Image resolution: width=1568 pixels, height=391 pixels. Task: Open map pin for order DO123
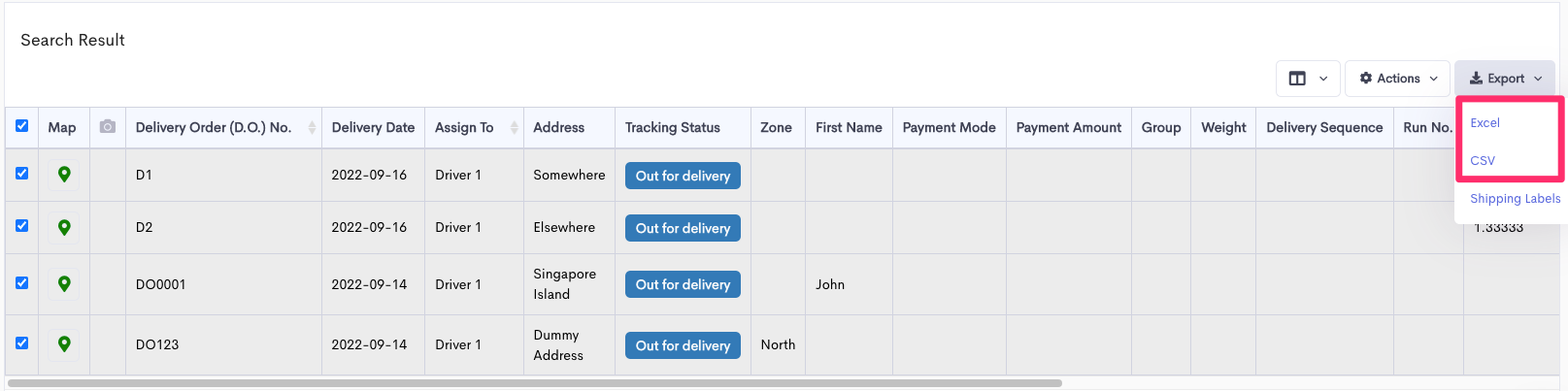click(x=64, y=343)
